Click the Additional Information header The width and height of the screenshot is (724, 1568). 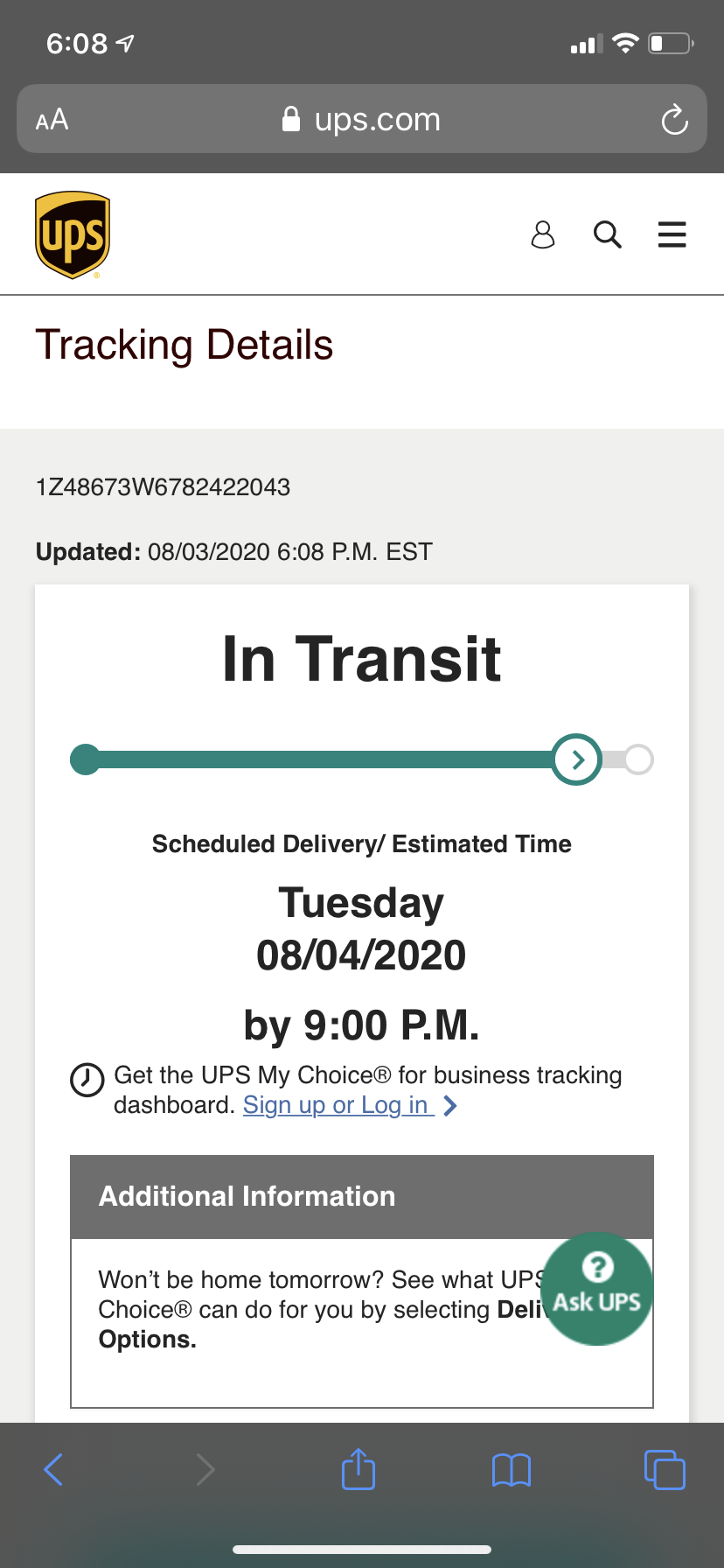362,1196
